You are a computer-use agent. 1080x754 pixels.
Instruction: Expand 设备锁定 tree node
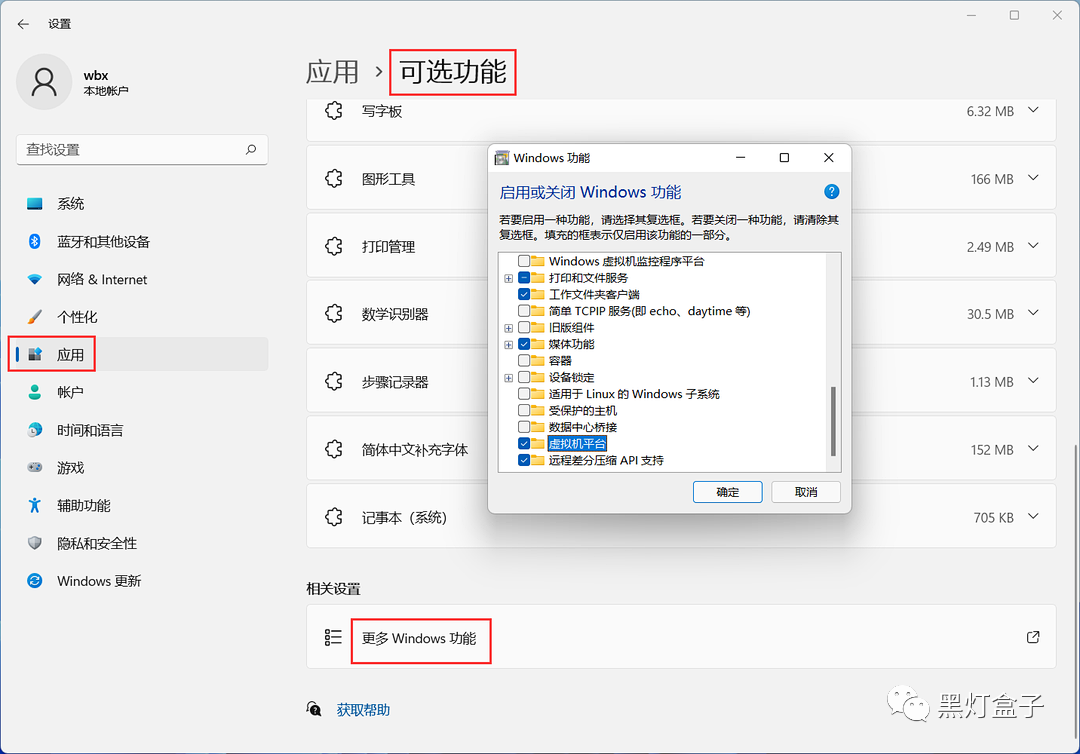508,377
